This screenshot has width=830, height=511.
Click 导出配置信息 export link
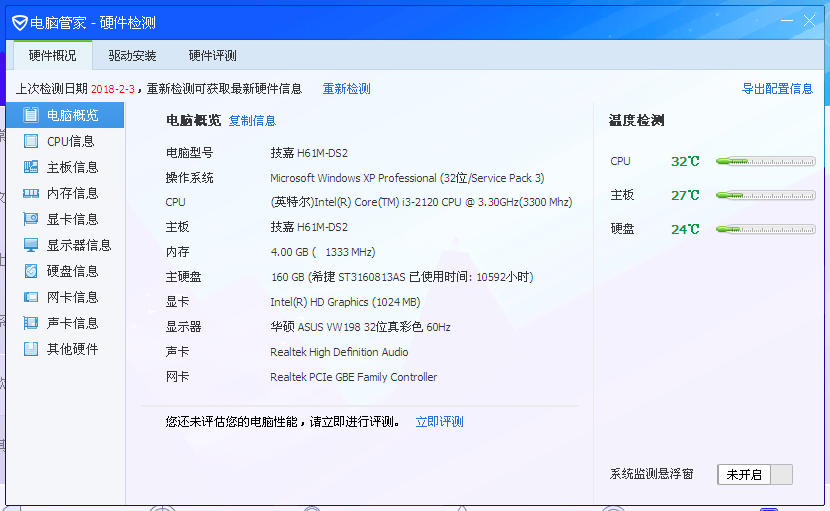coord(777,88)
